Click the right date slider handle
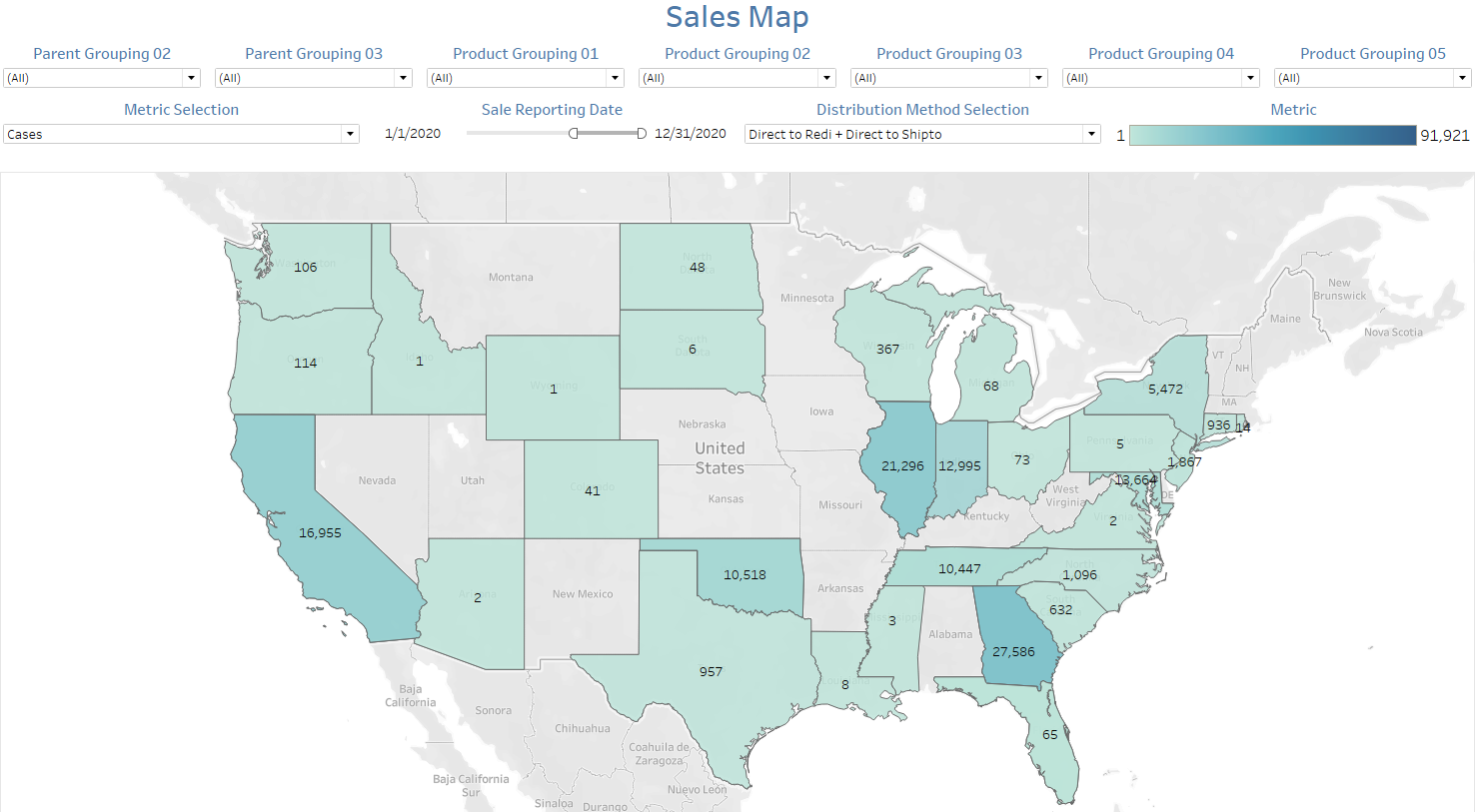The width and height of the screenshot is (1481, 812). click(642, 134)
